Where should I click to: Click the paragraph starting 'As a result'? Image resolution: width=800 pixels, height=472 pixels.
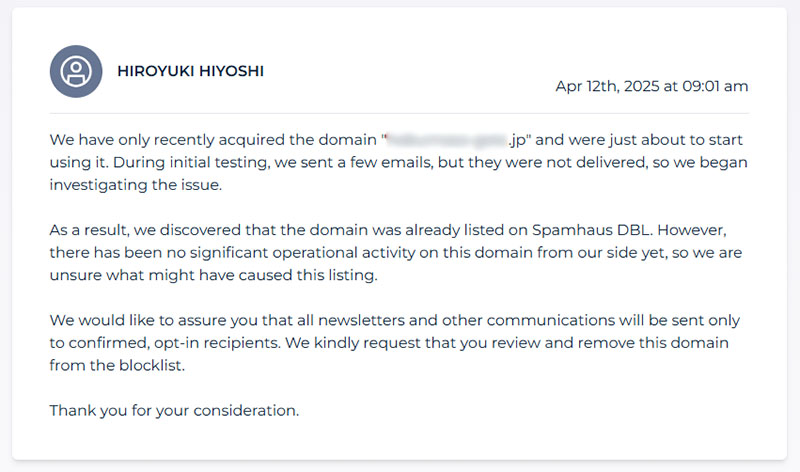tap(396, 253)
